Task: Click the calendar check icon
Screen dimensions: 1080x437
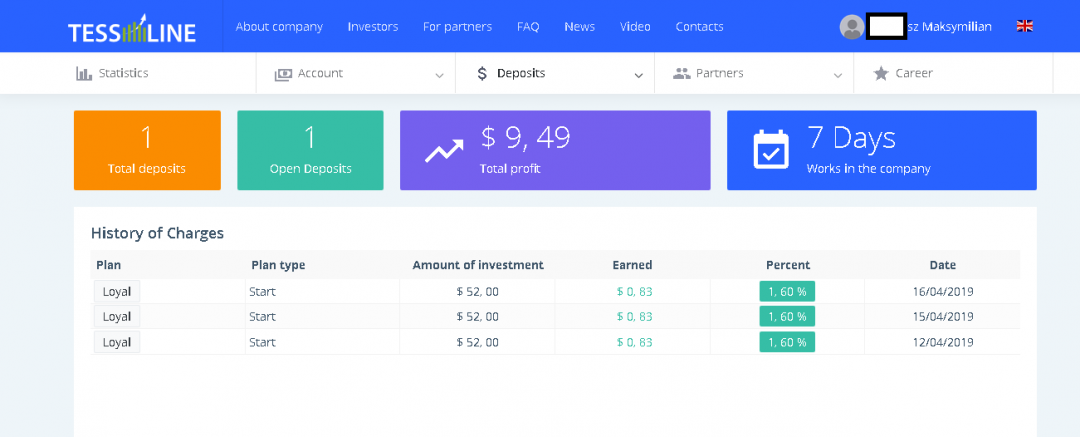Action: pos(770,150)
